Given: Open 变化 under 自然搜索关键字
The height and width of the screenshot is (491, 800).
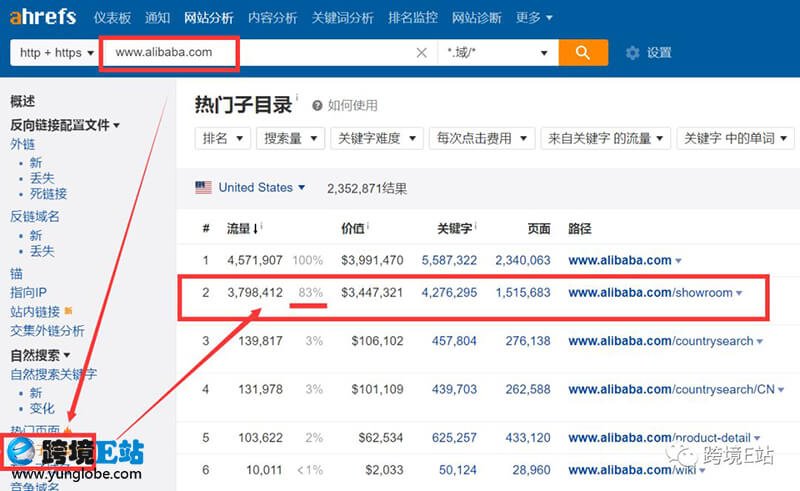Looking at the screenshot, I should (42, 408).
